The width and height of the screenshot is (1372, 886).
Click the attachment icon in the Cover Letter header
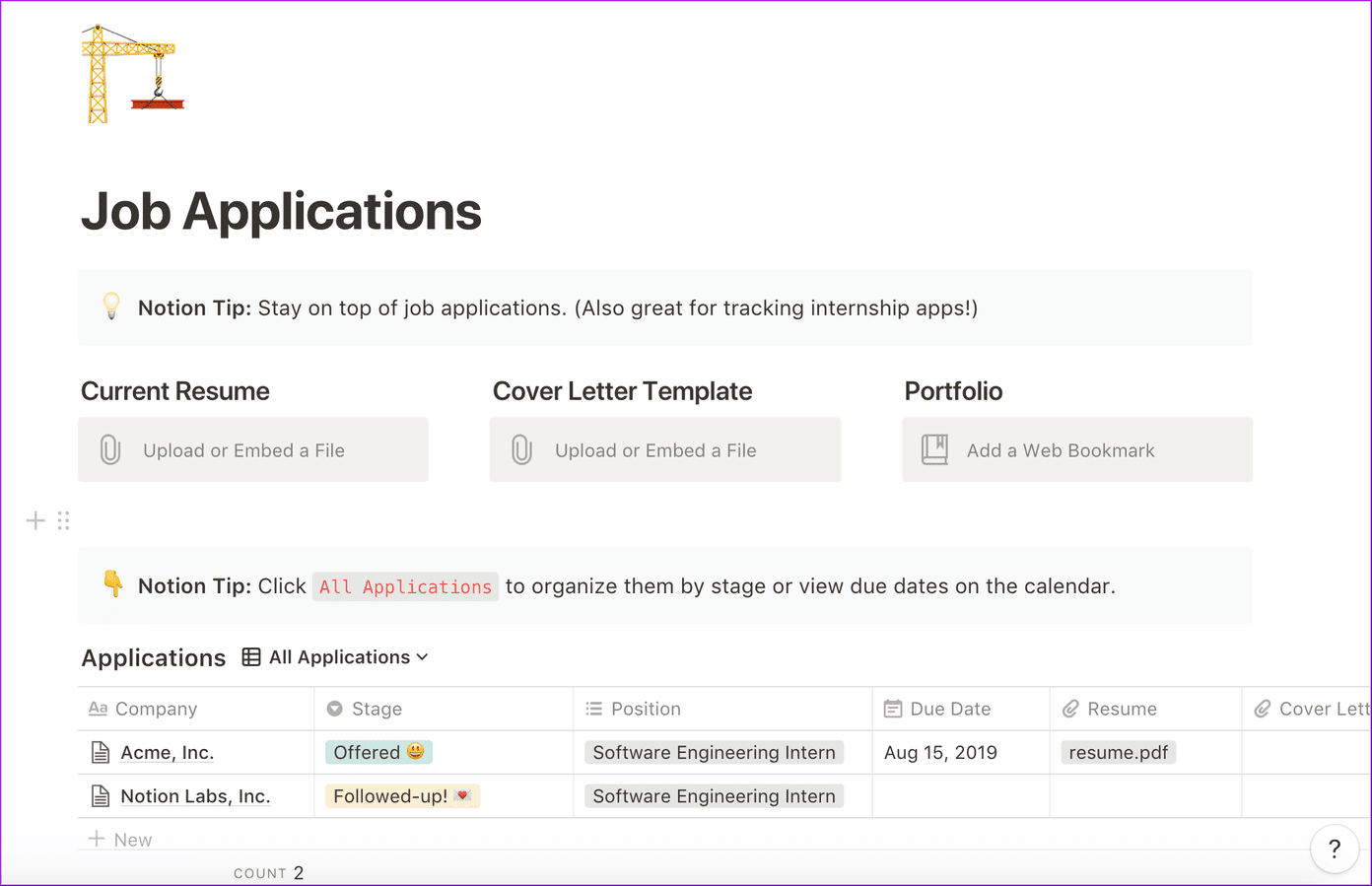1262,709
